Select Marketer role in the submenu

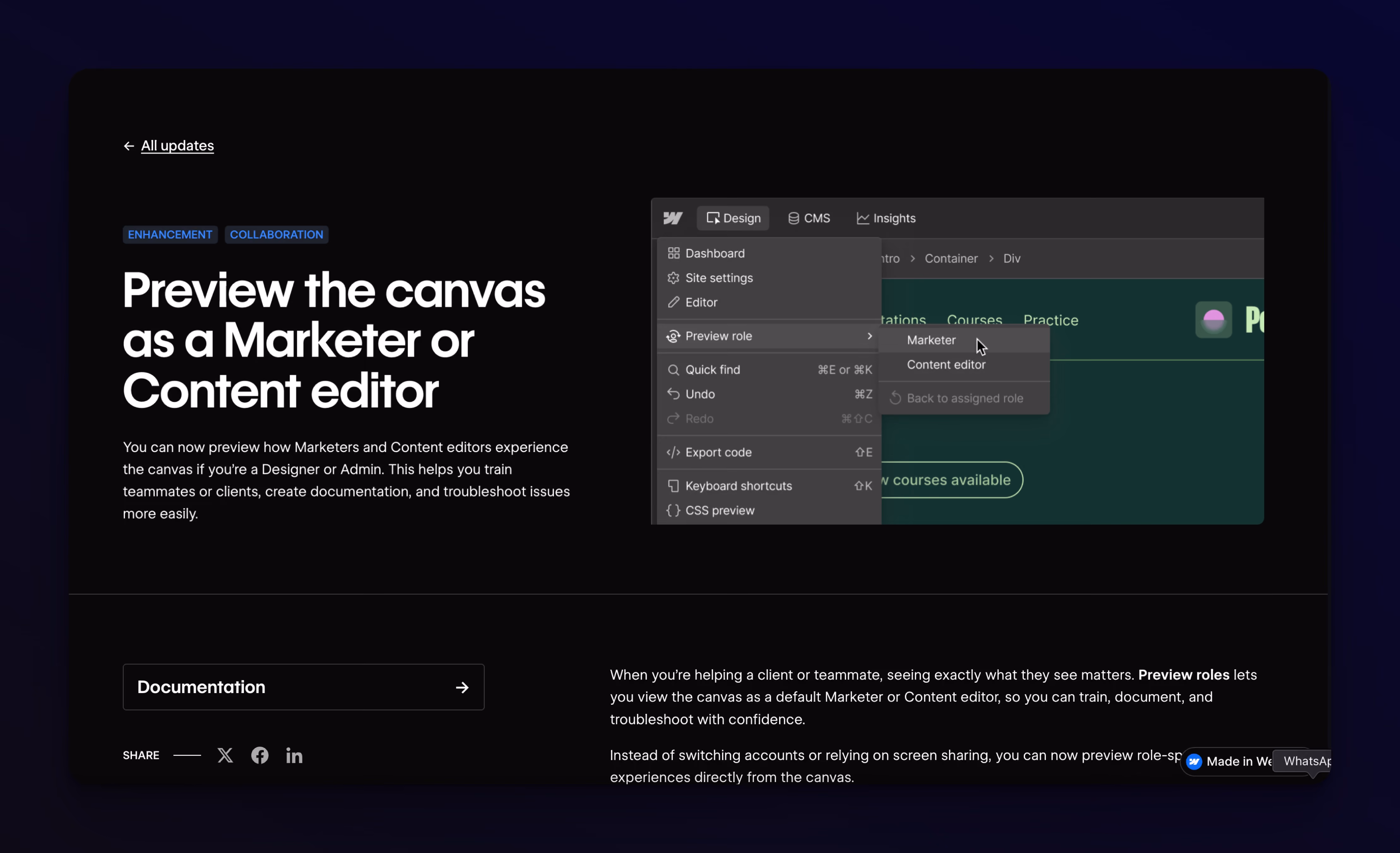click(x=964, y=340)
